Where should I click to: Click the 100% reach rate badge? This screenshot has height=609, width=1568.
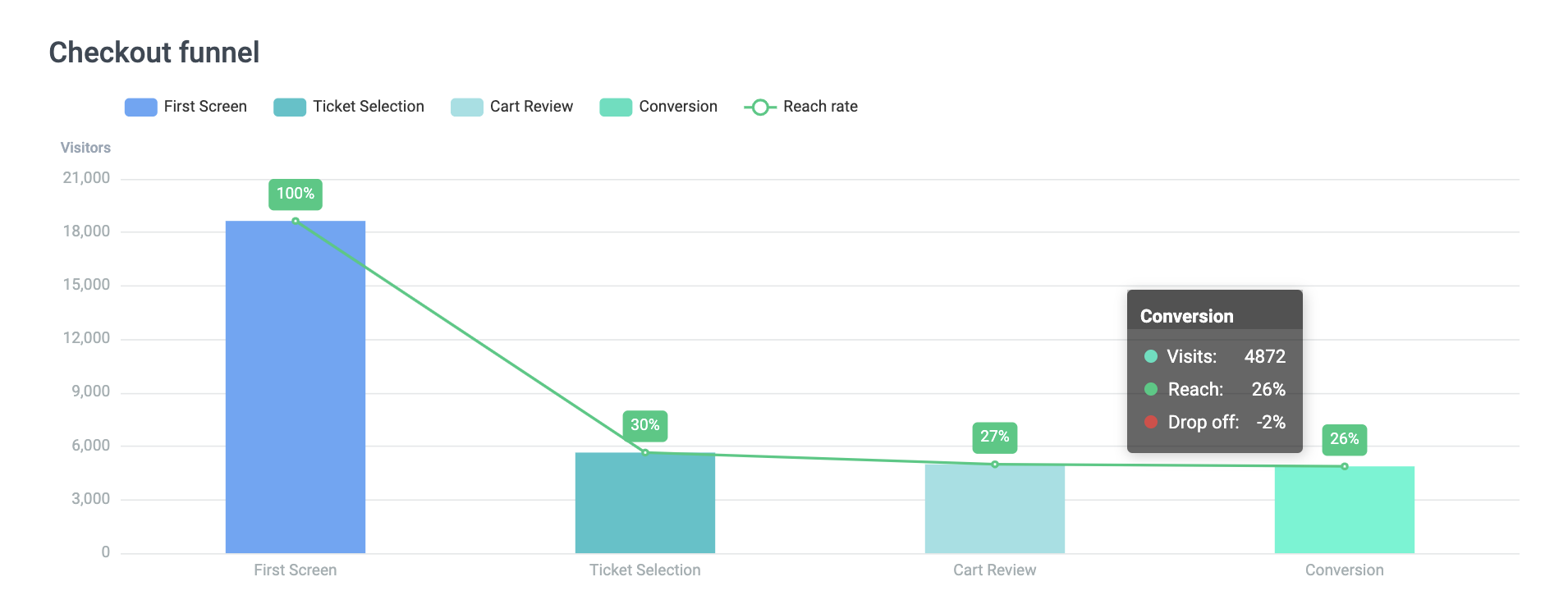pyautogui.click(x=296, y=194)
